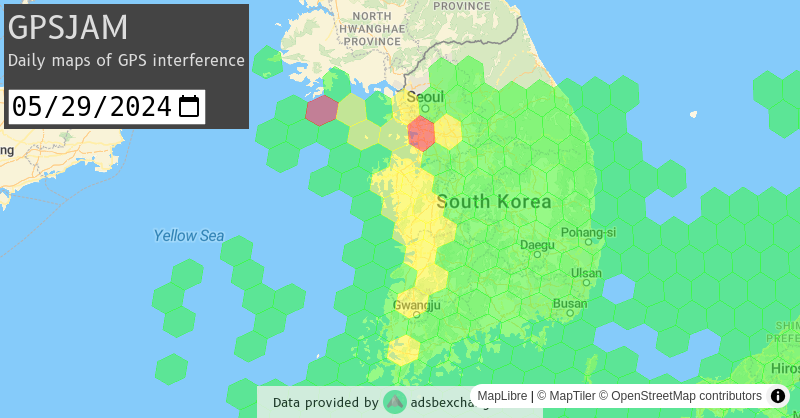This screenshot has height=418, width=800.
Task: Click the GPSJAM site title
Action: 68,27
